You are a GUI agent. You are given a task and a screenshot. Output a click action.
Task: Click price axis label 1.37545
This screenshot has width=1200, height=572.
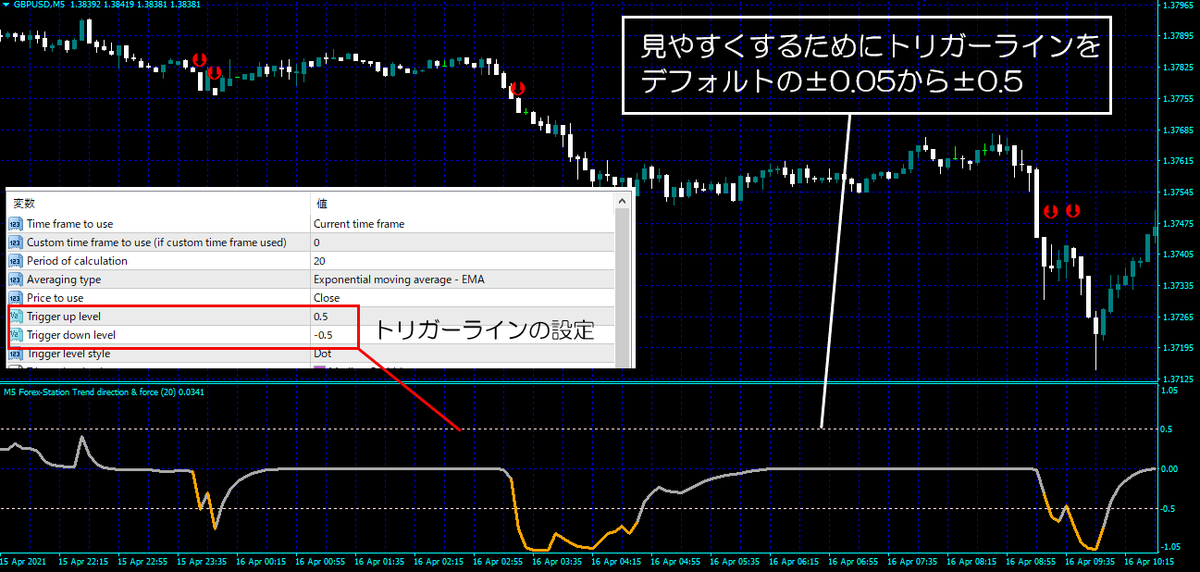pos(1180,192)
